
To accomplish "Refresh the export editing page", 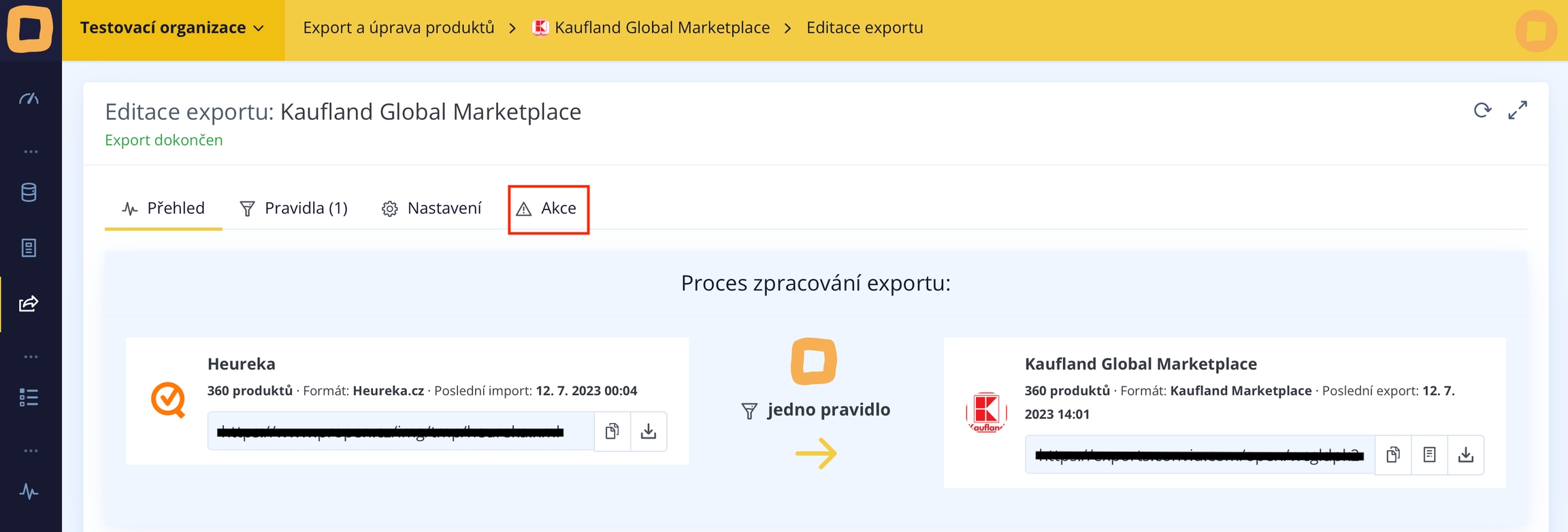I will [x=1482, y=110].
